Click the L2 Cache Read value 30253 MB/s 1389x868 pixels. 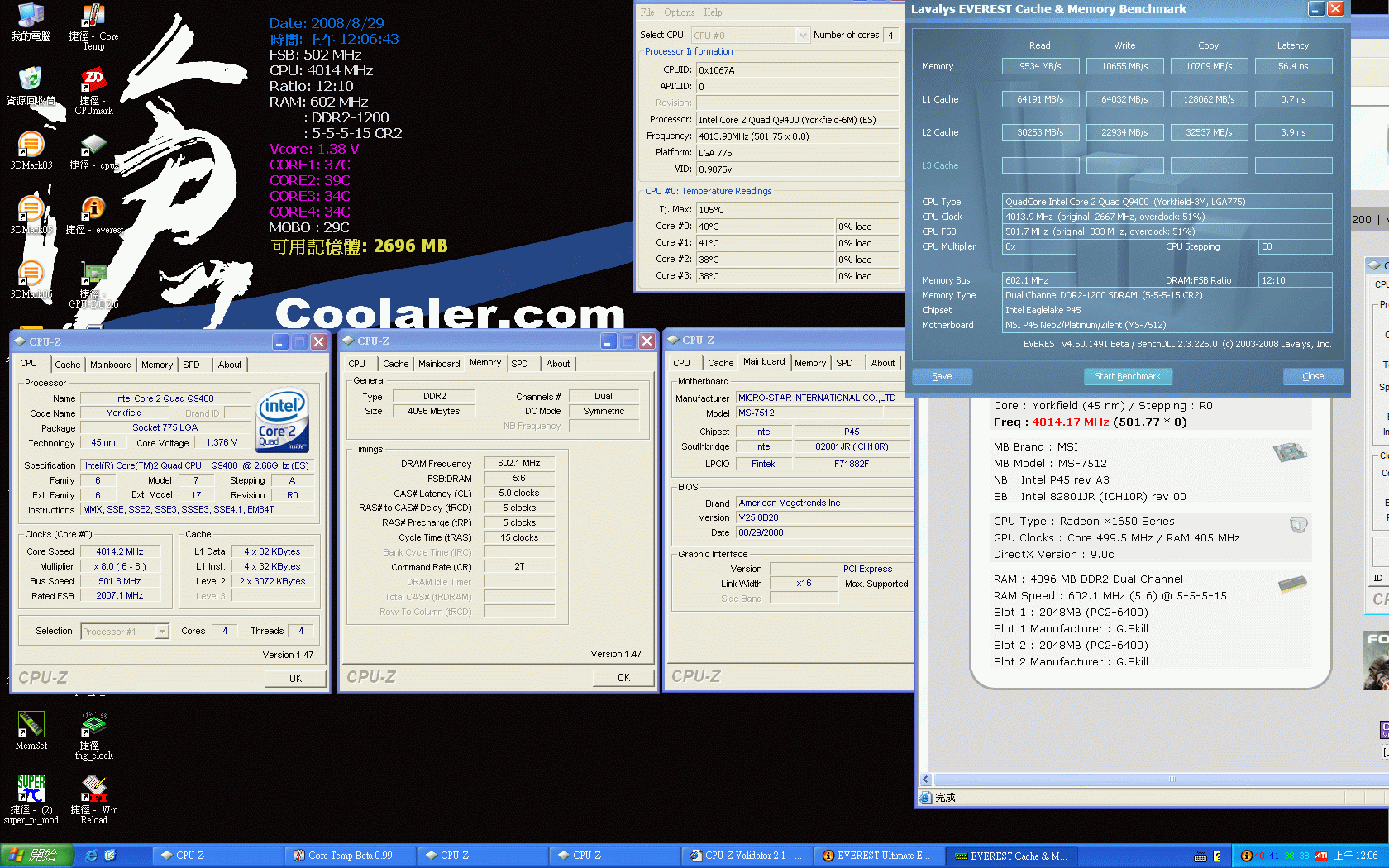click(1040, 132)
